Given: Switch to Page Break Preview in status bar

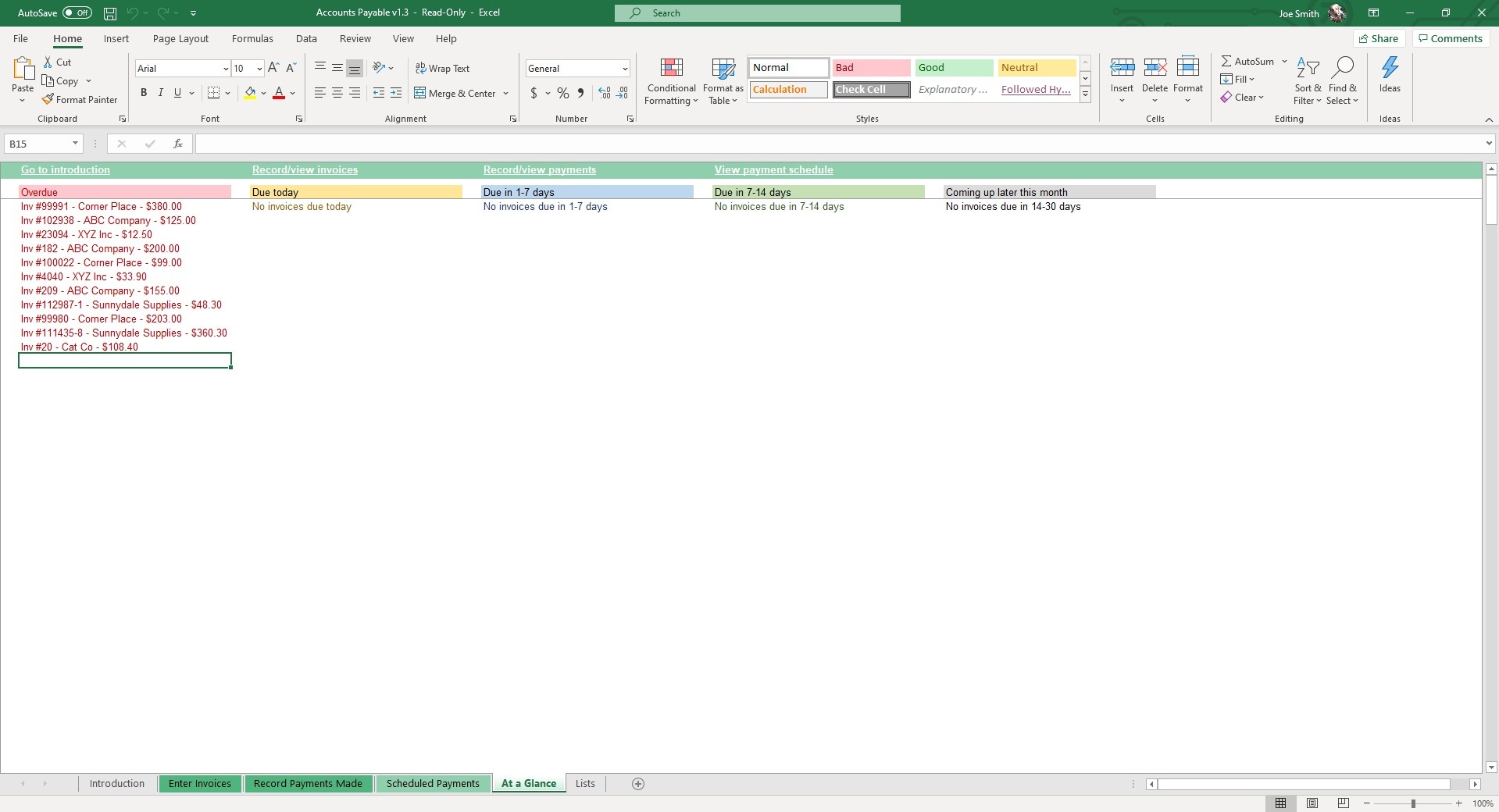Looking at the screenshot, I should point(1344,803).
